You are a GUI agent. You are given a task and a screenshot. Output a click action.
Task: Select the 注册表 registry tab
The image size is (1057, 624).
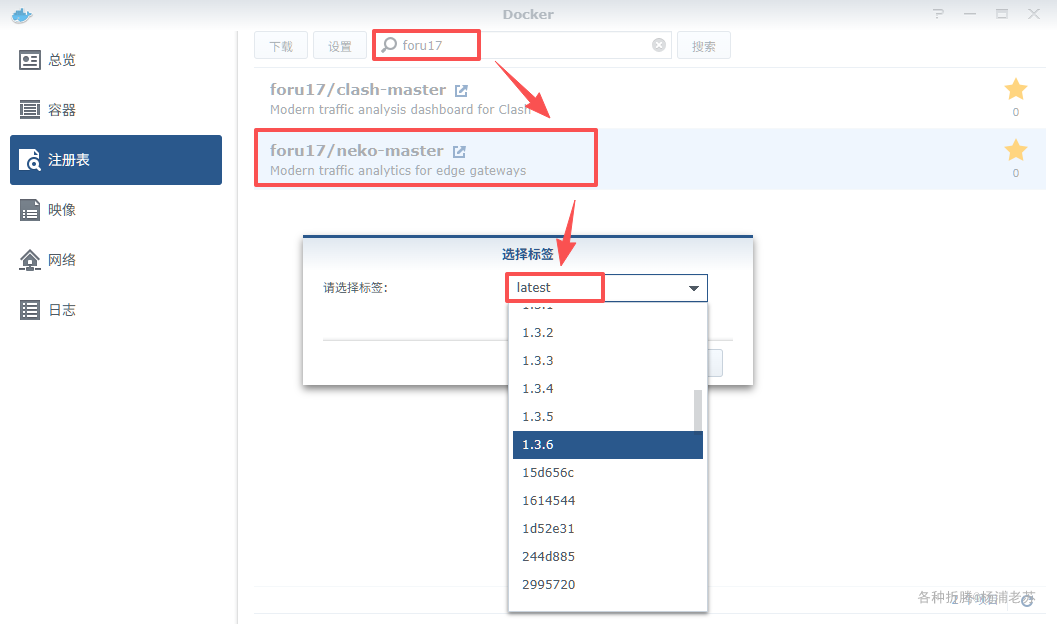[116, 160]
